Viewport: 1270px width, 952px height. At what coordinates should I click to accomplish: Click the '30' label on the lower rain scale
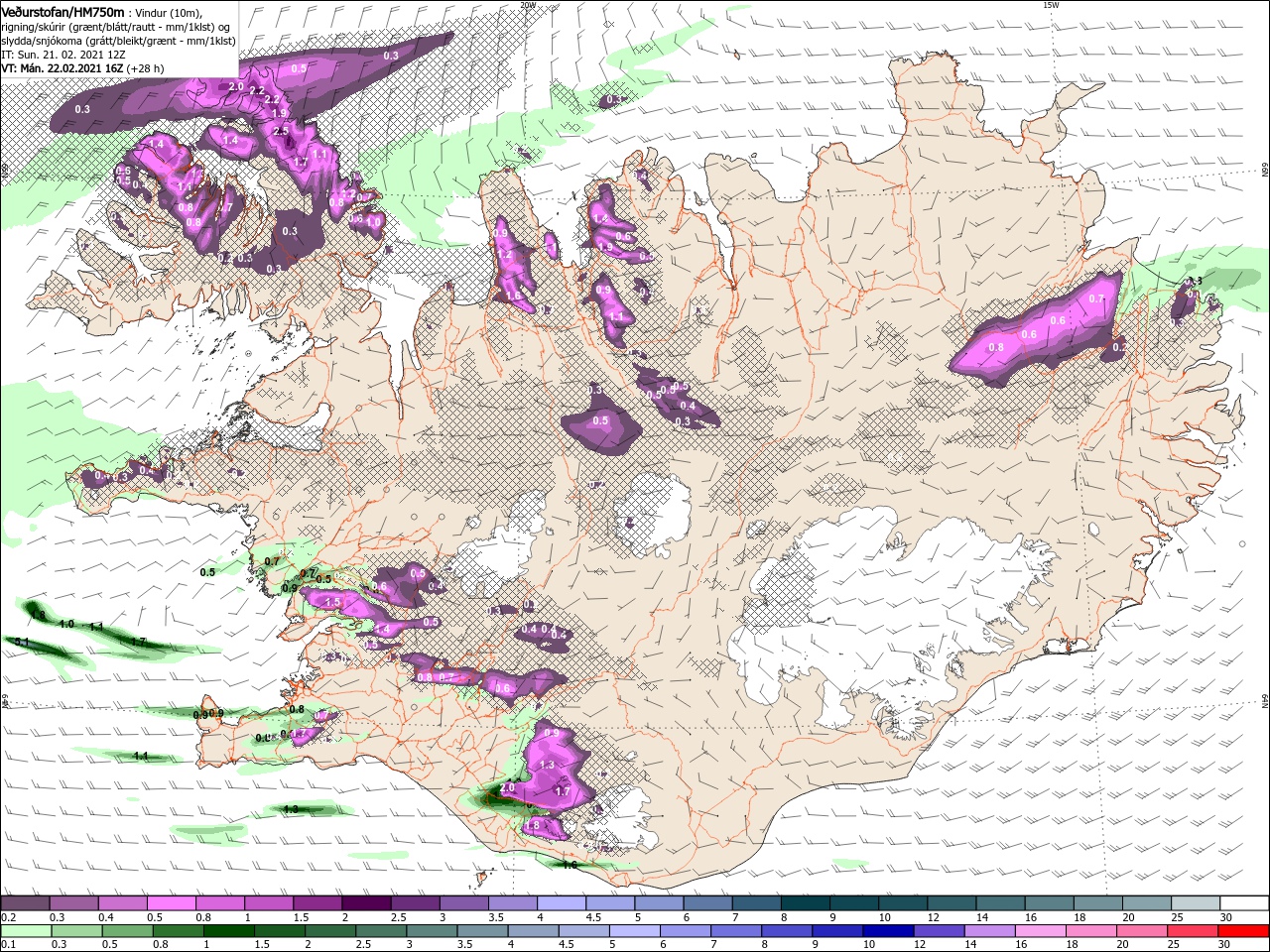tap(1223, 944)
